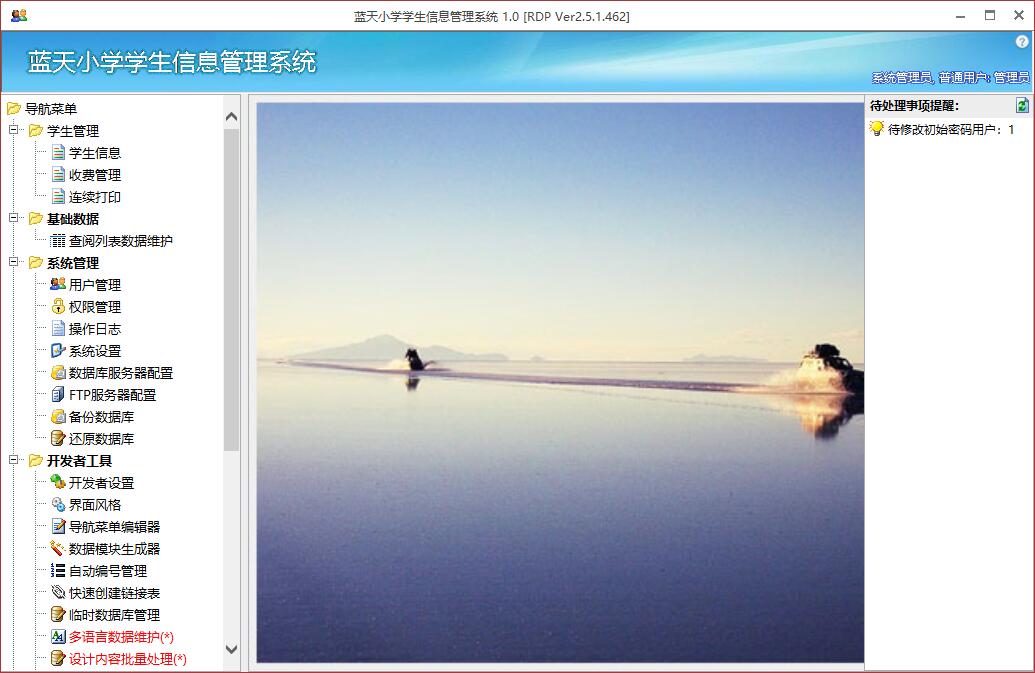
Task: Click the FTP服务器配置 server icon
Action: 58,395
